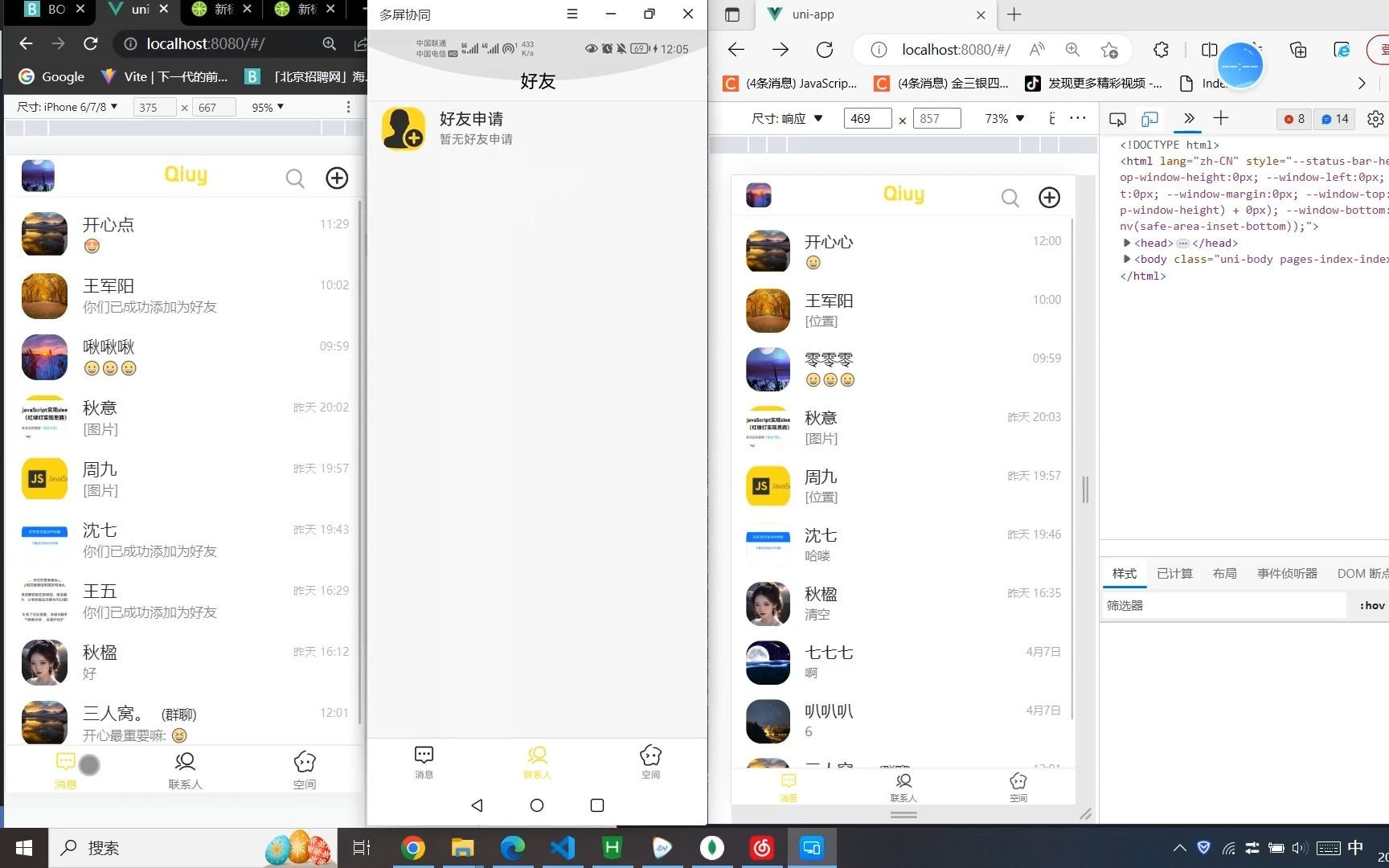The height and width of the screenshot is (868, 1389).
Task: Open new tab in Edge
Action: 1014,14
